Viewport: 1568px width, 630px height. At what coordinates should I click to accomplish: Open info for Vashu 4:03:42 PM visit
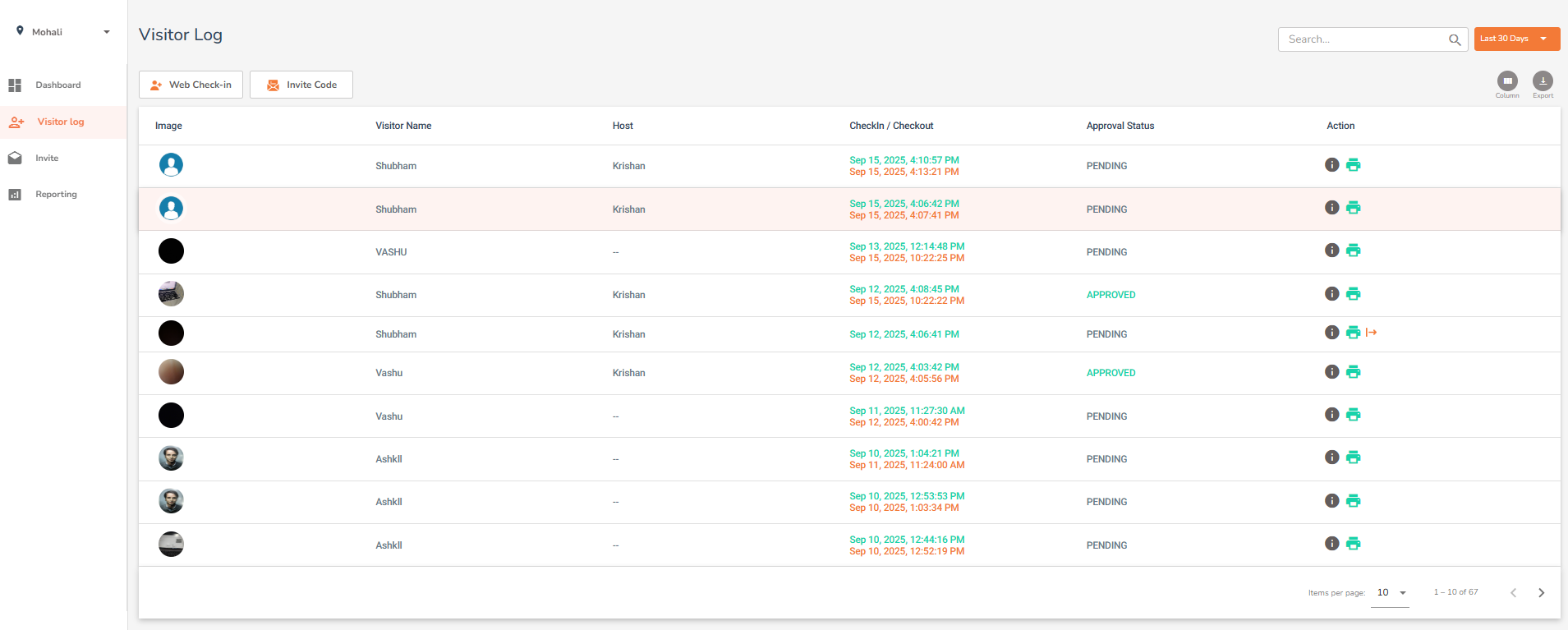click(1332, 371)
